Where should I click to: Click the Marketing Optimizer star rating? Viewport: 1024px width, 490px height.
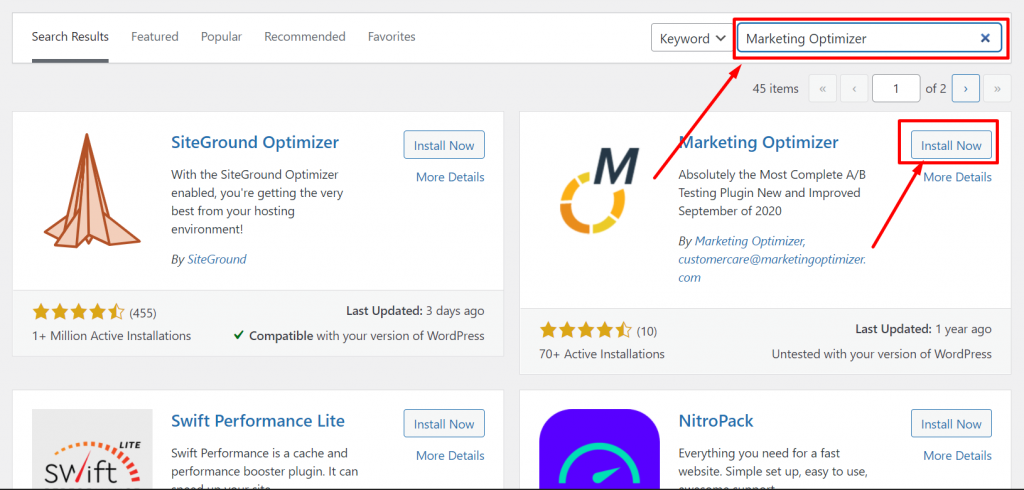pyautogui.click(x=585, y=331)
